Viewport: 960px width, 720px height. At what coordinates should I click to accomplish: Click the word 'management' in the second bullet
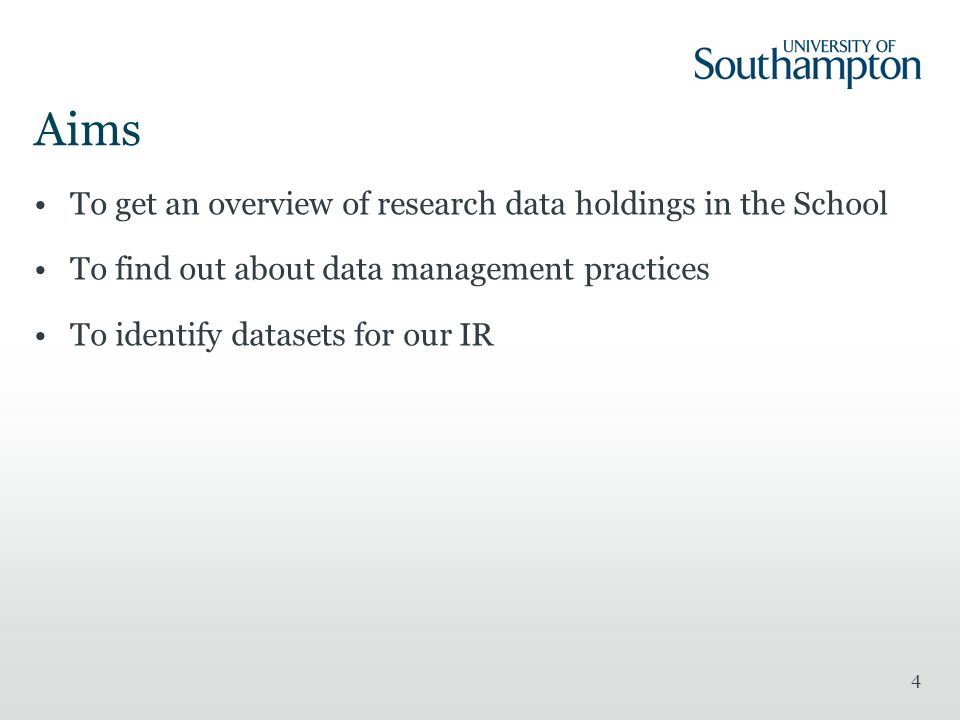pyautogui.click(x=482, y=271)
